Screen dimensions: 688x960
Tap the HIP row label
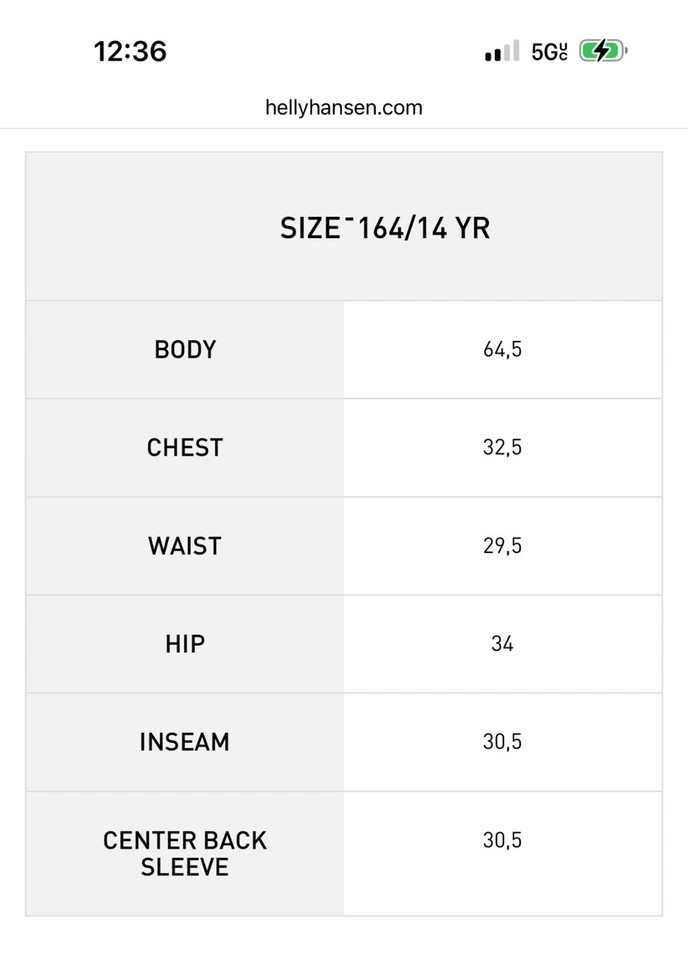(x=185, y=644)
